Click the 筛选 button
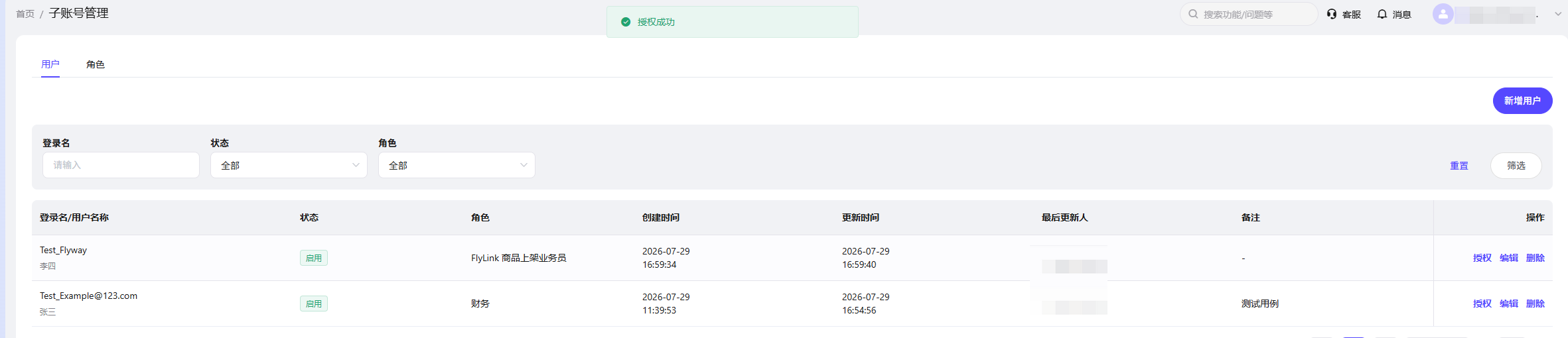Viewport: 1568px width, 338px height. (x=1516, y=165)
